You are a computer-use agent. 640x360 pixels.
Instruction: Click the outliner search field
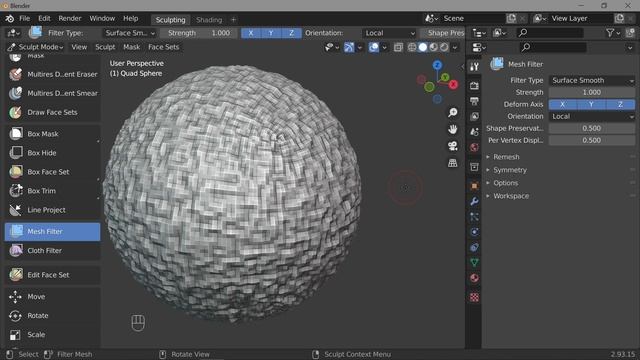coord(549,33)
